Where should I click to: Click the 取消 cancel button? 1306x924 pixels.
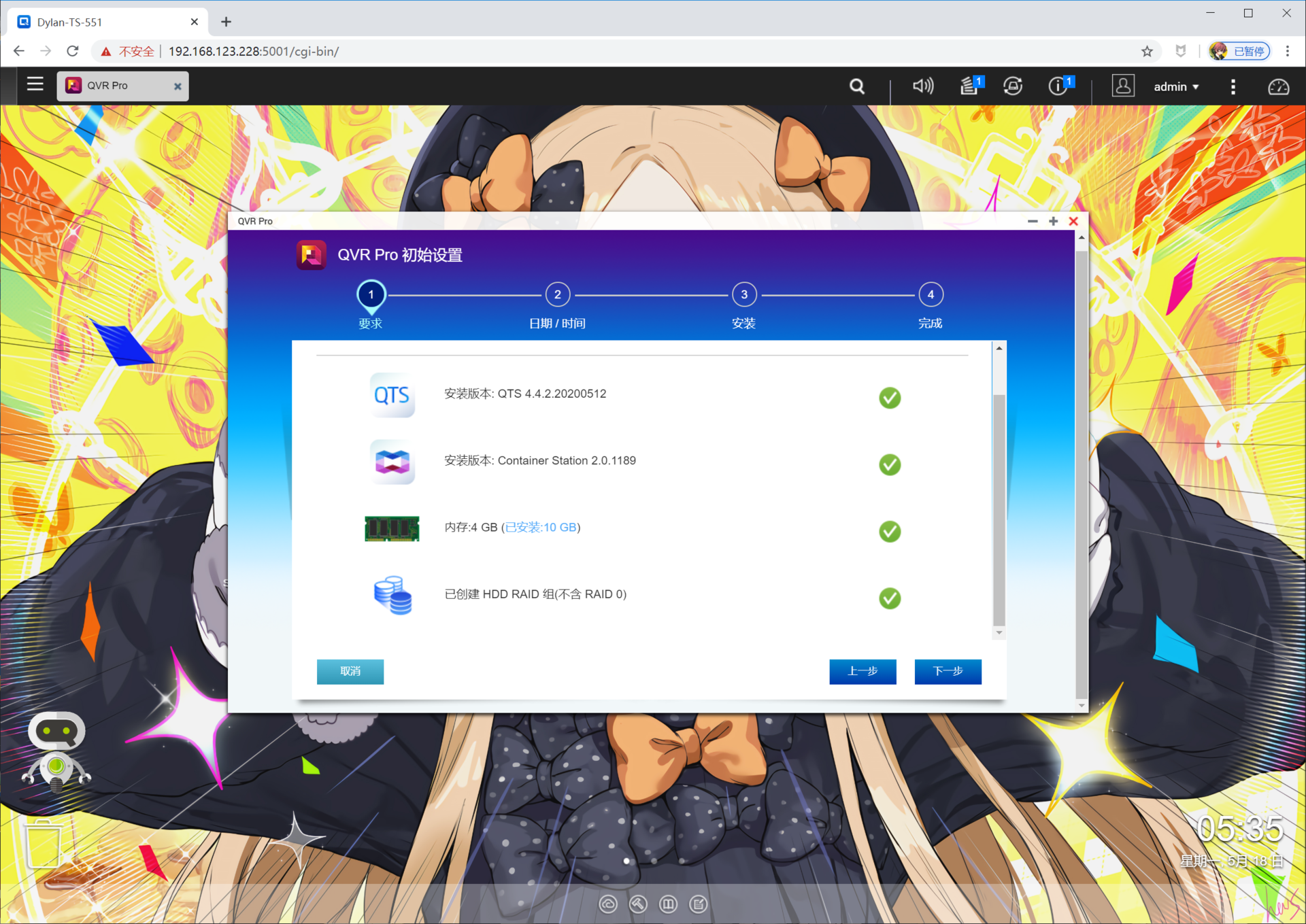350,671
